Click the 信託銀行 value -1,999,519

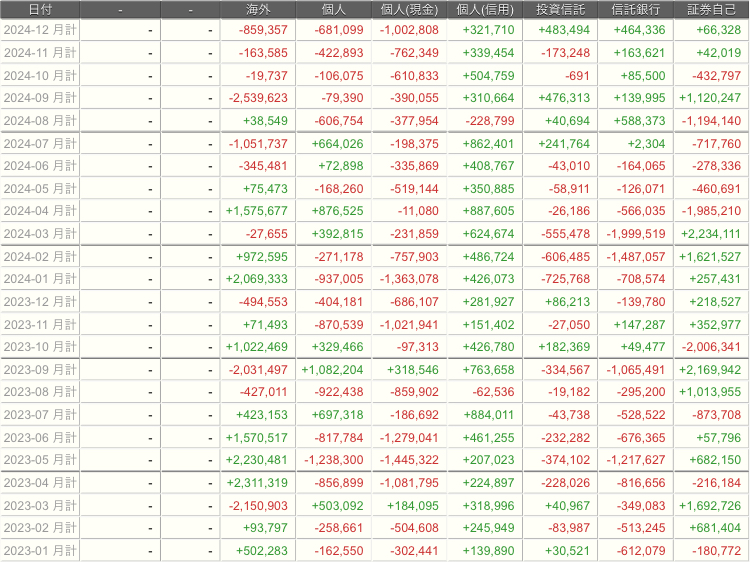click(x=636, y=233)
